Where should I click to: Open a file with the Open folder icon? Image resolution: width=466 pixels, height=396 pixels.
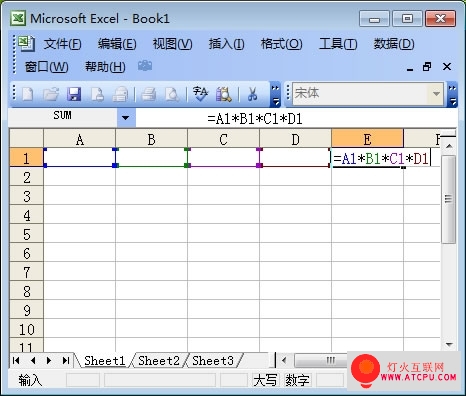tap(51, 94)
